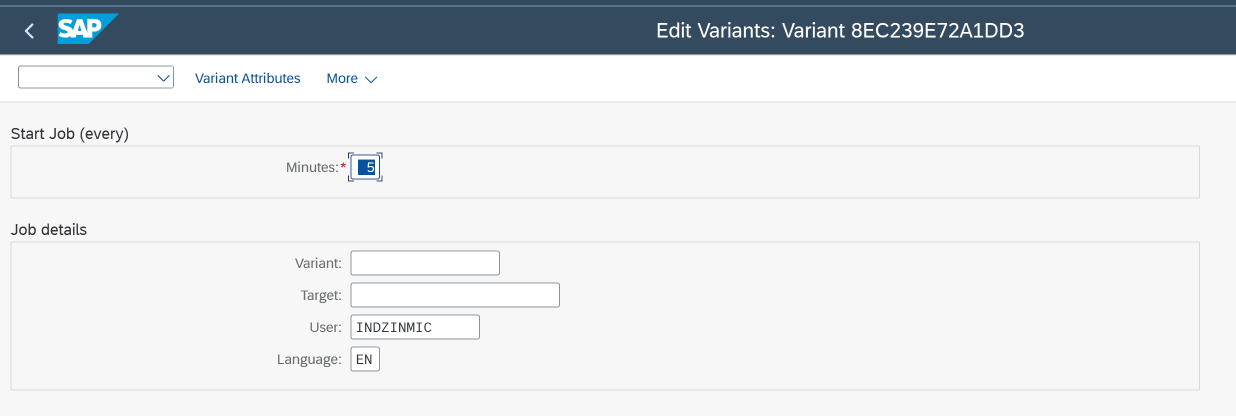Click the Minutes label
The width and height of the screenshot is (1236, 416).
tap(313, 168)
